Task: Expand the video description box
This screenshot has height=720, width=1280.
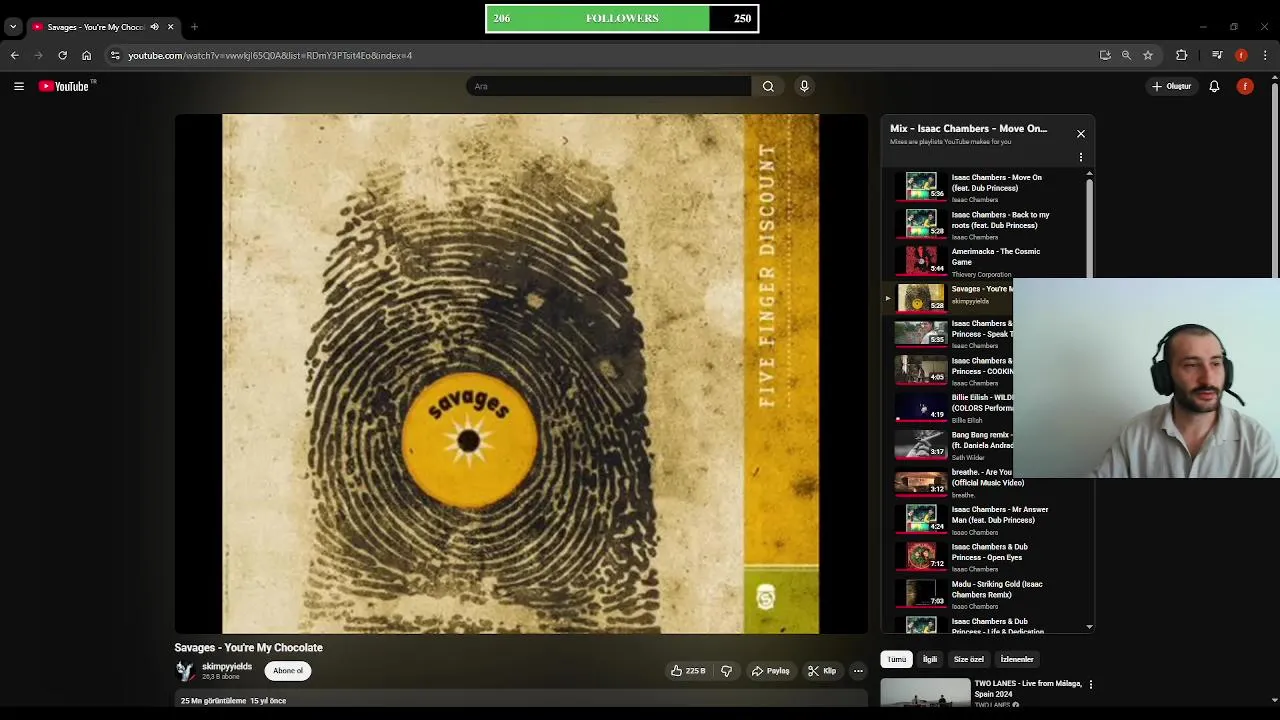Action: click(x=521, y=700)
